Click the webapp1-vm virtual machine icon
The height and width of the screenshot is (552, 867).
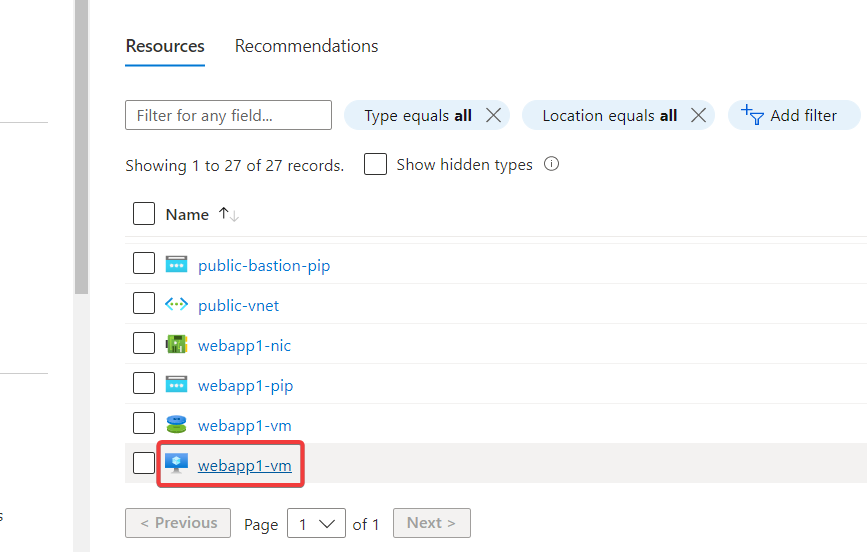pos(176,464)
